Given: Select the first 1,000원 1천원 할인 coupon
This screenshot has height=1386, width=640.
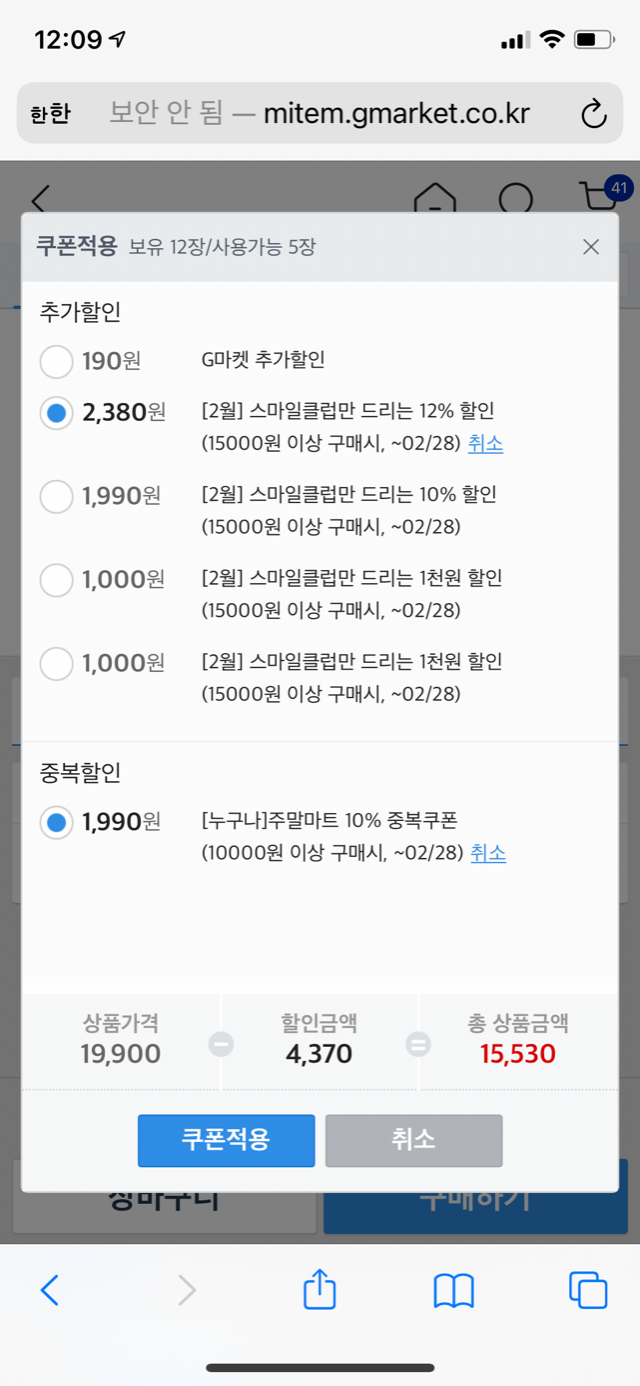Looking at the screenshot, I should click(56, 580).
